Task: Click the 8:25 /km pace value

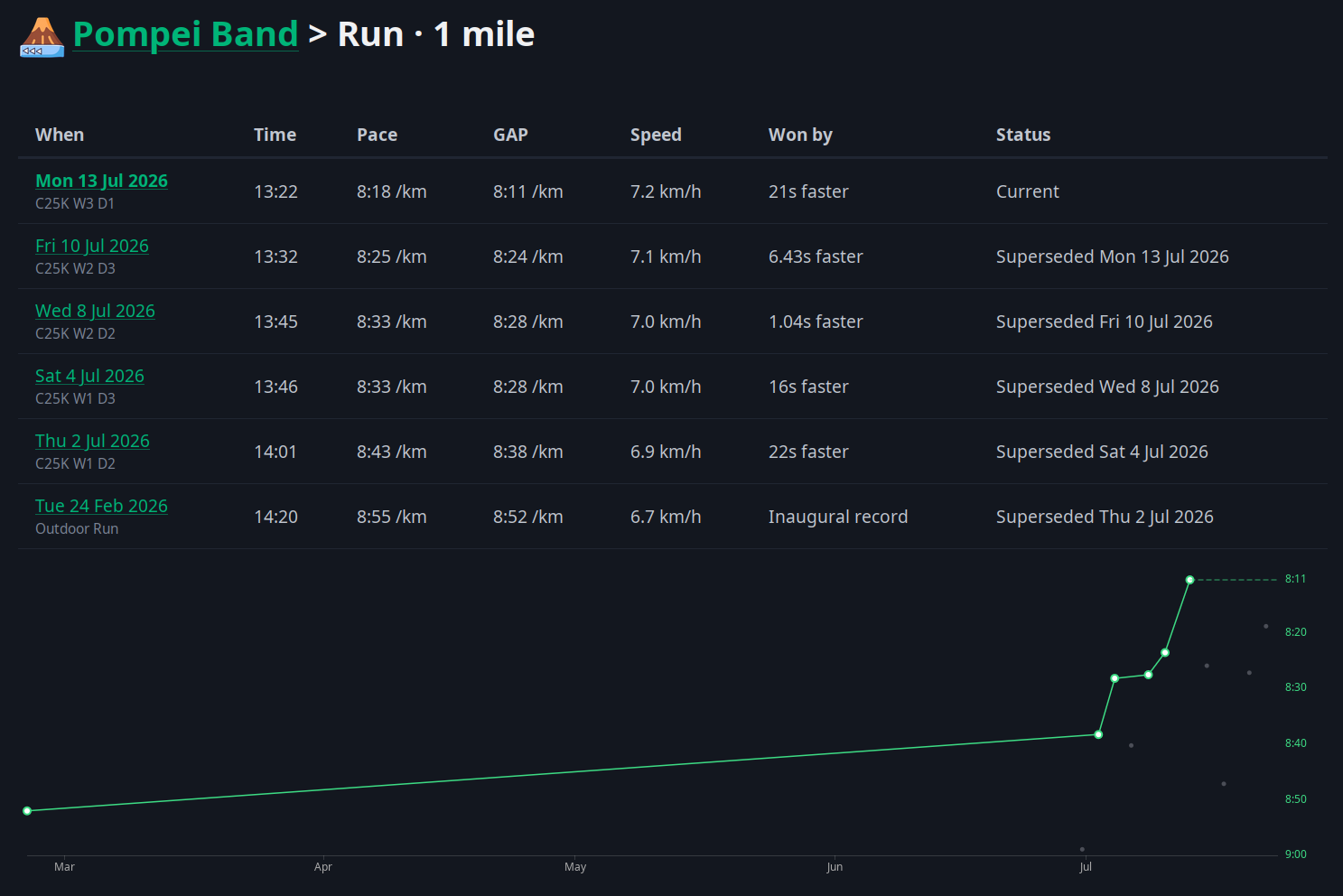Action: pyautogui.click(x=392, y=257)
